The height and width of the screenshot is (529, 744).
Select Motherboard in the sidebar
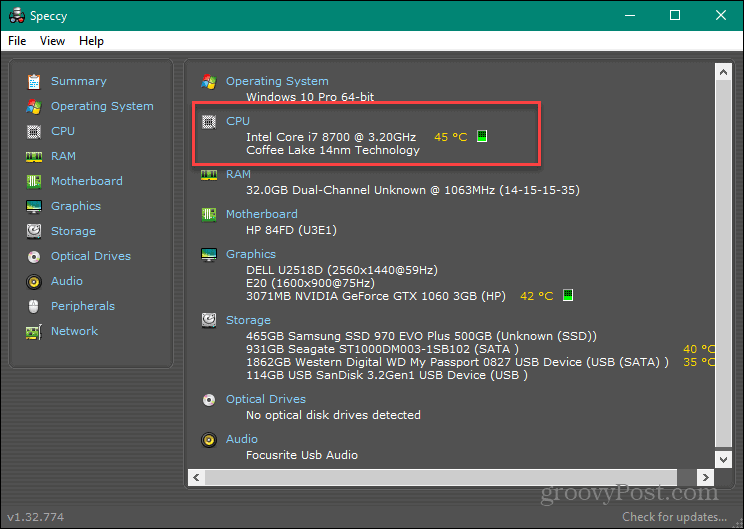pyautogui.click(x=87, y=181)
